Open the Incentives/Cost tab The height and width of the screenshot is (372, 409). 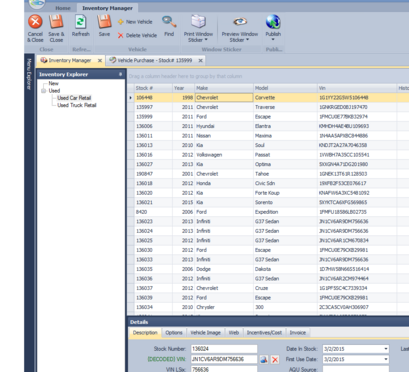(264, 333)
